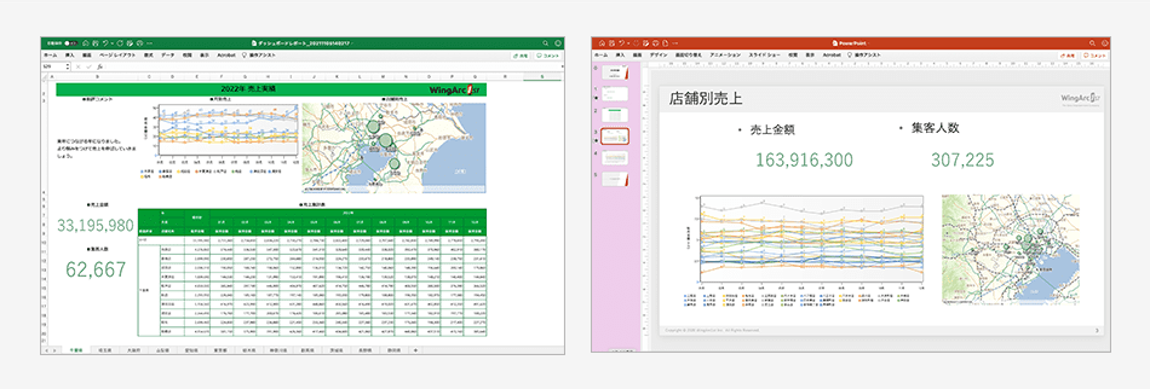This screenshot has width=1150, height=389.
Task: Open the データ tab in Excel
Action: pyautogui.click(x=168, y=55)
